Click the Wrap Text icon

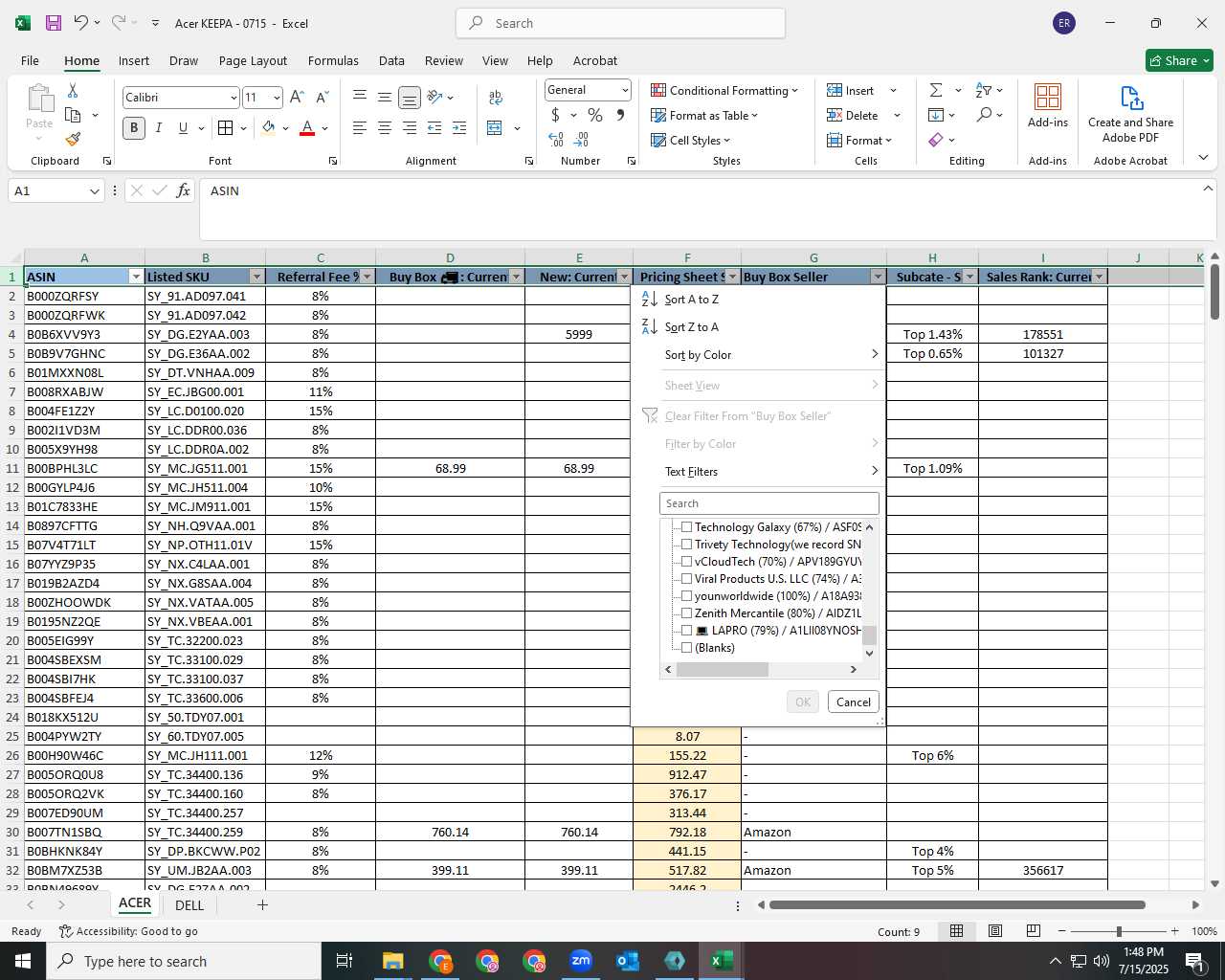pos(496,97)
